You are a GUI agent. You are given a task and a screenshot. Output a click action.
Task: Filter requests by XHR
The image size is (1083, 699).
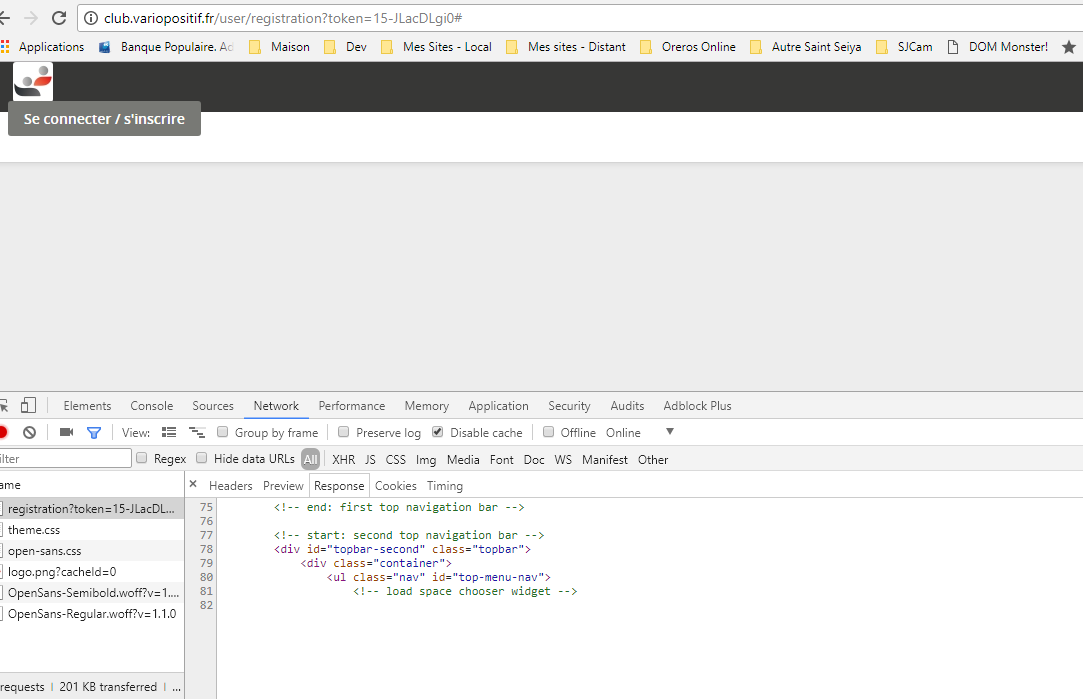(x=343, y=459)
